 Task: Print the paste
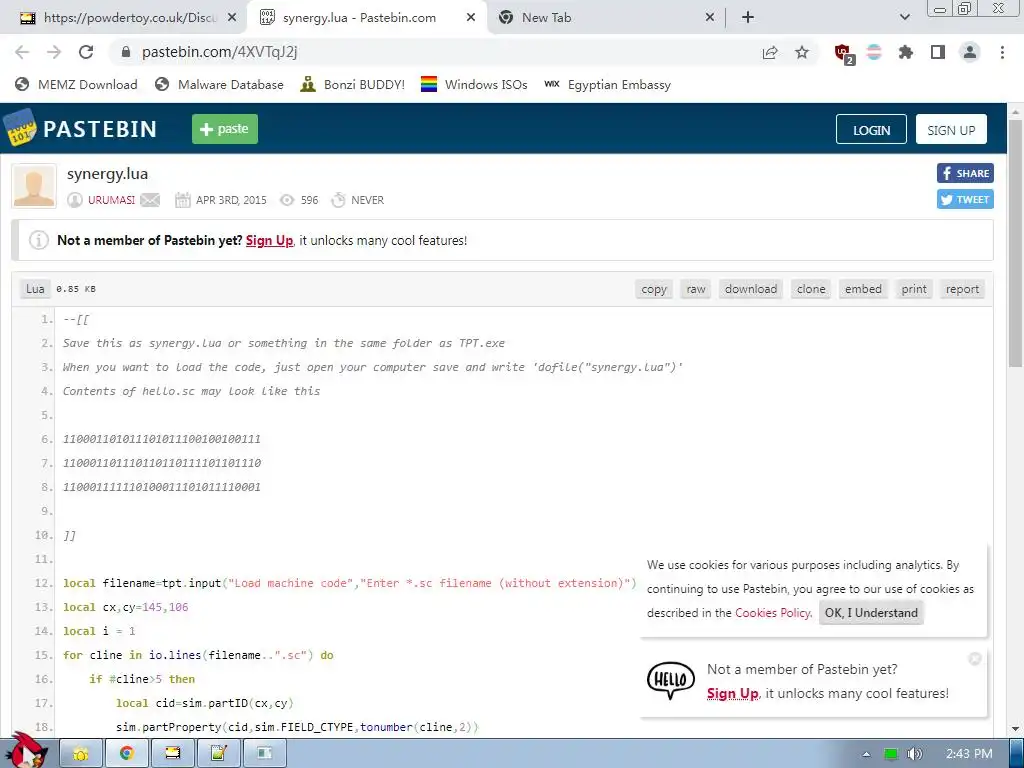[914, 289]
